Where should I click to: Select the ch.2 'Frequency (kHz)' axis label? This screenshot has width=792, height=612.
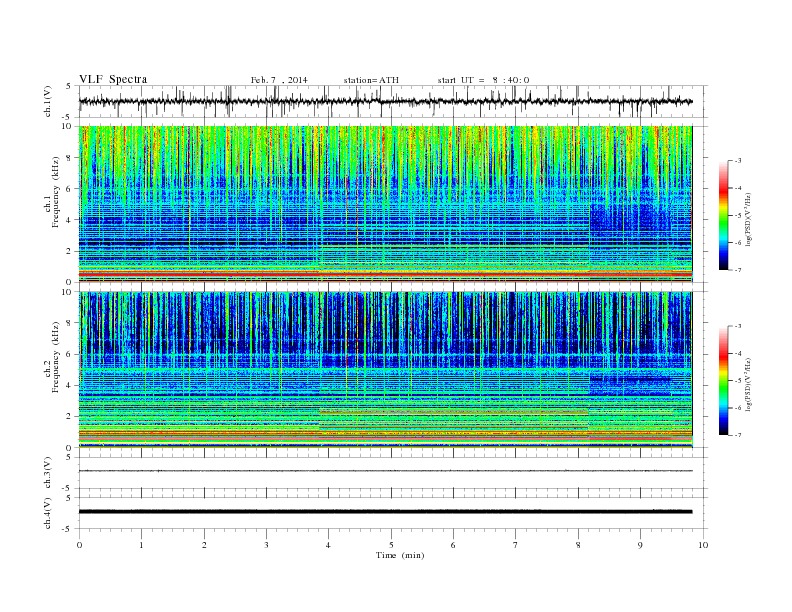pos(56,357)
